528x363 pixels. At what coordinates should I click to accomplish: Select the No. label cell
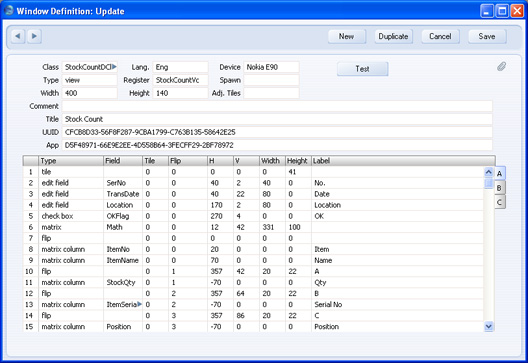tap(398, 183)
